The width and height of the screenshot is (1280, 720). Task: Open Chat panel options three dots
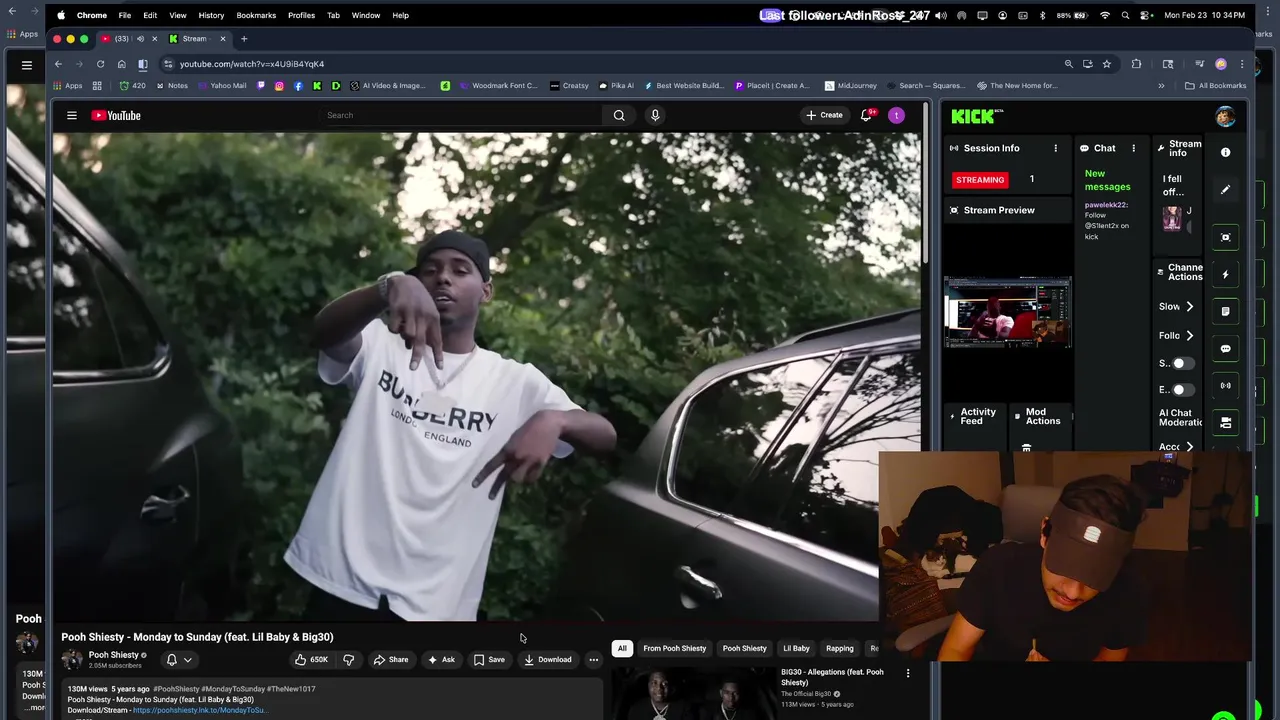tap(1133, 148)
